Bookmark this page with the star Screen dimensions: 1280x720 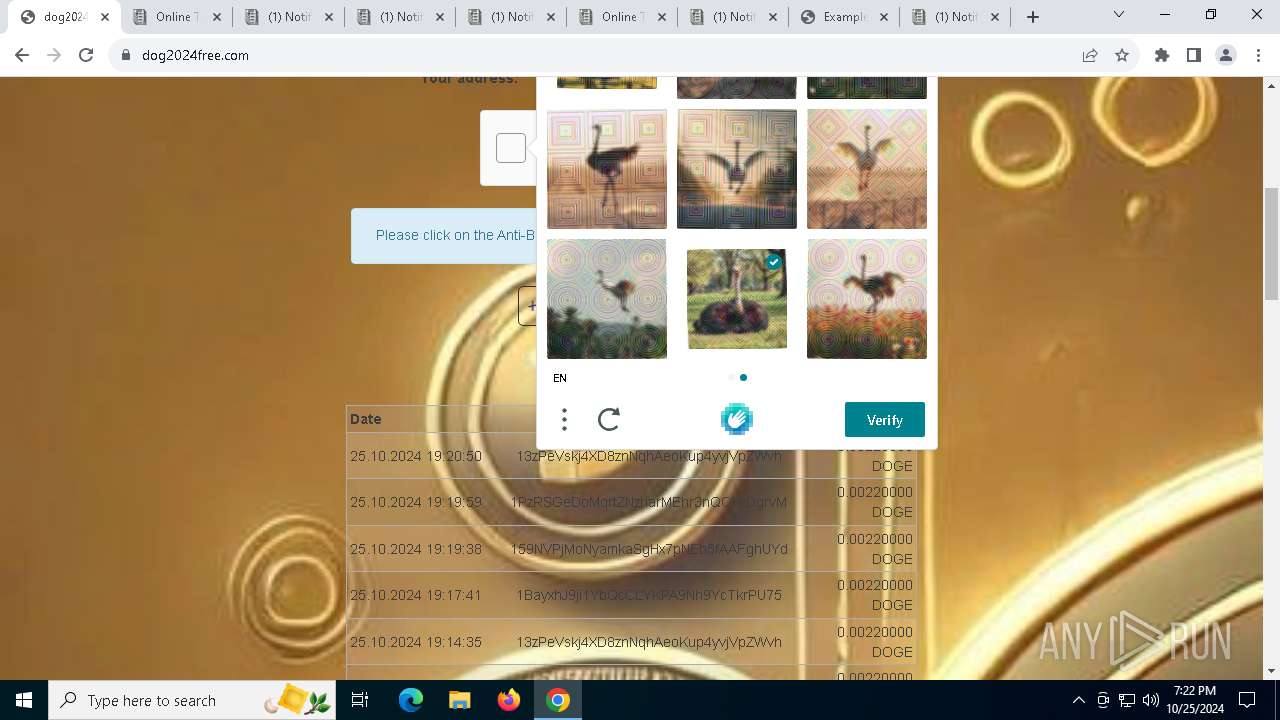1122,55
